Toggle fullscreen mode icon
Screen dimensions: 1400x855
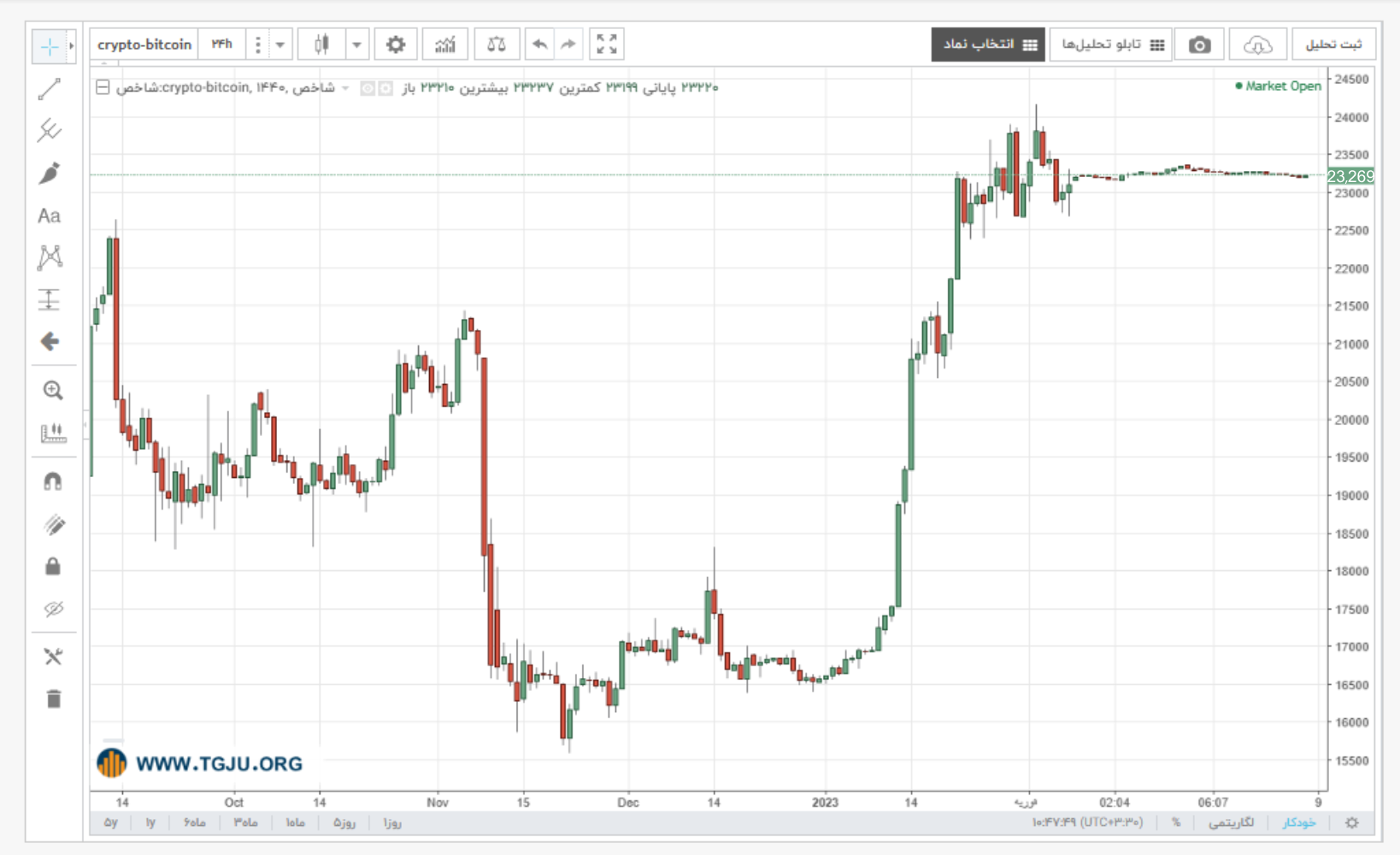tap(607, 44)
